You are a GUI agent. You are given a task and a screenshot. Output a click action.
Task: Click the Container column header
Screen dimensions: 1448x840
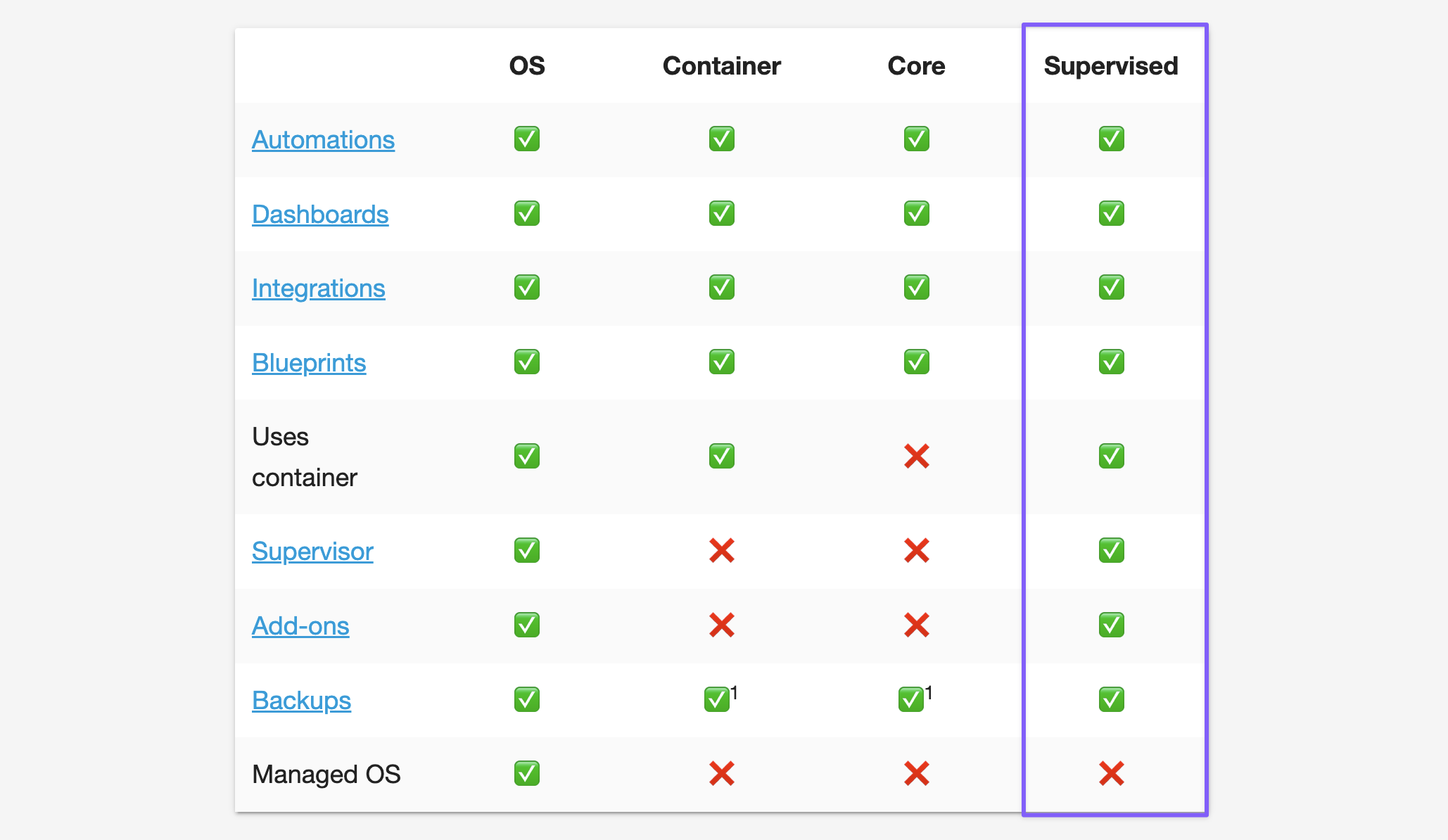click(x=721, y=66)
